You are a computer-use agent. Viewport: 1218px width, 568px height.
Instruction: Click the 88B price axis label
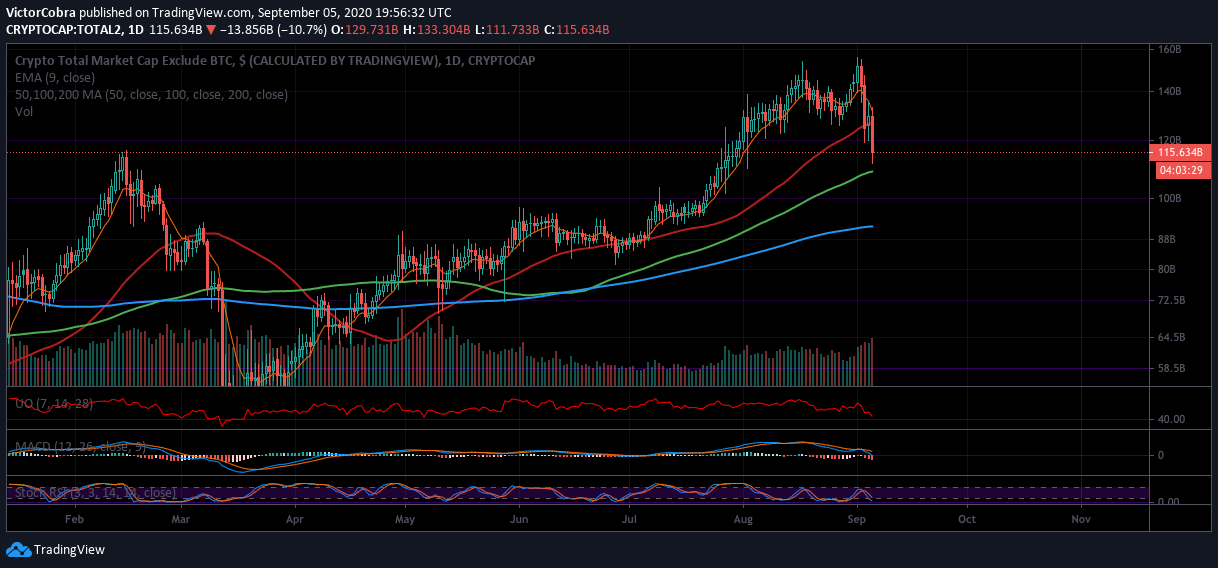[x=1168, y=240]
